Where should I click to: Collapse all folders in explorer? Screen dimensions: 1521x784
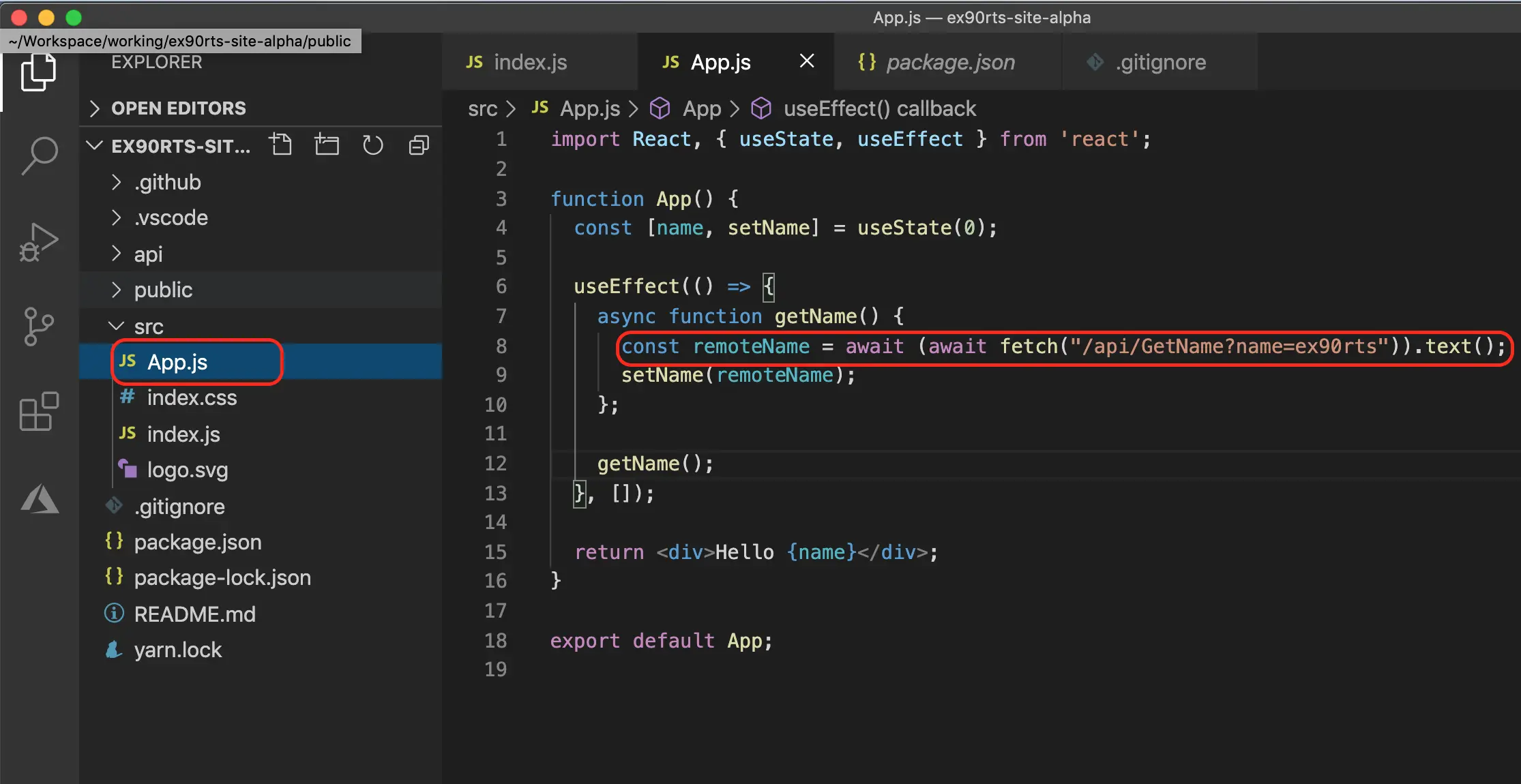click(419, 145)
